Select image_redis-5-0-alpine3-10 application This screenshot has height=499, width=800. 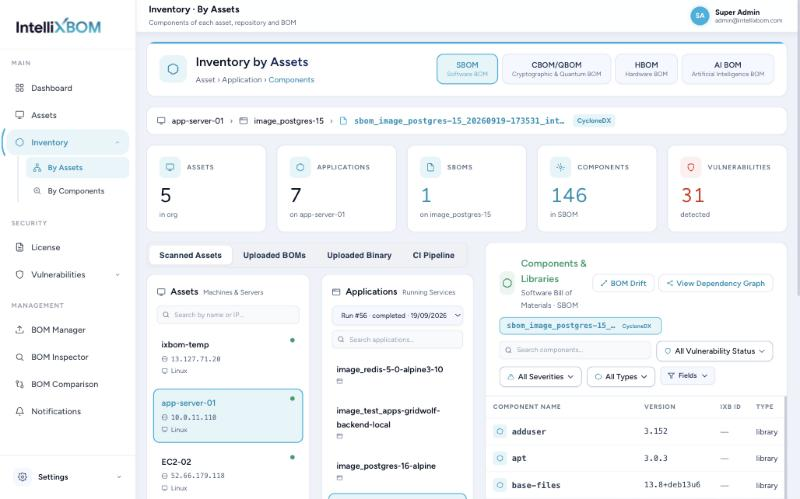tap(397, 375)
